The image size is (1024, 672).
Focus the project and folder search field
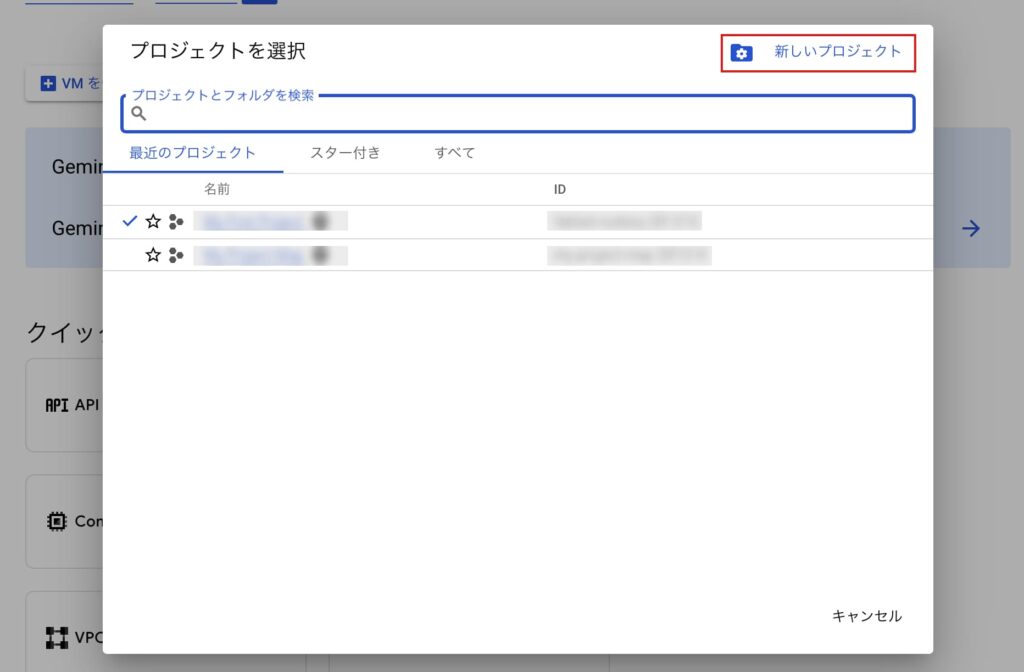coord(518,114)
